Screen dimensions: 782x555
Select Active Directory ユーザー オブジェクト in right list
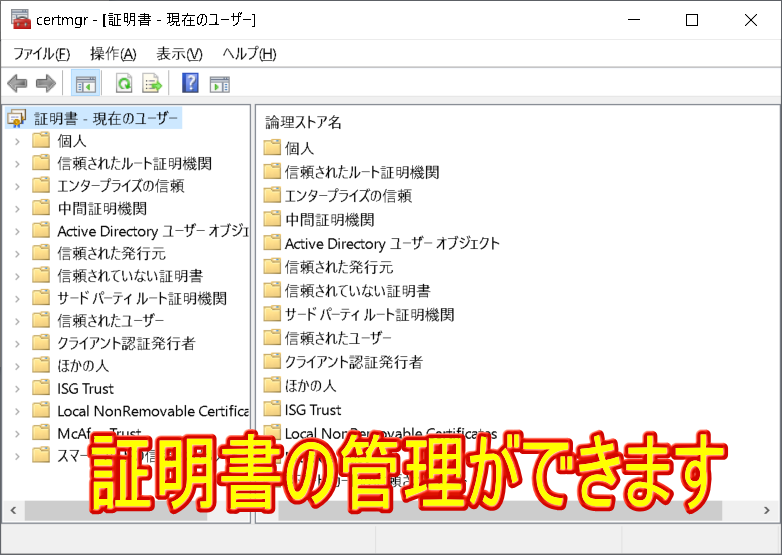(392, 243)
